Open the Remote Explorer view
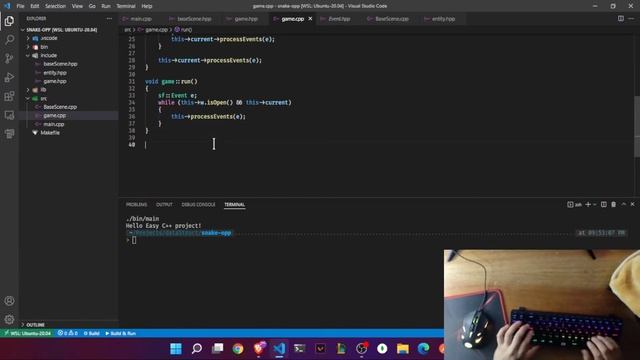 9,115
